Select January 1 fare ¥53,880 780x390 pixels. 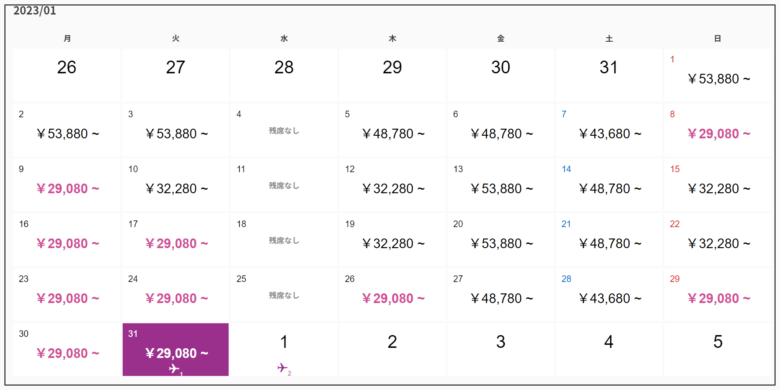point(718,79)
